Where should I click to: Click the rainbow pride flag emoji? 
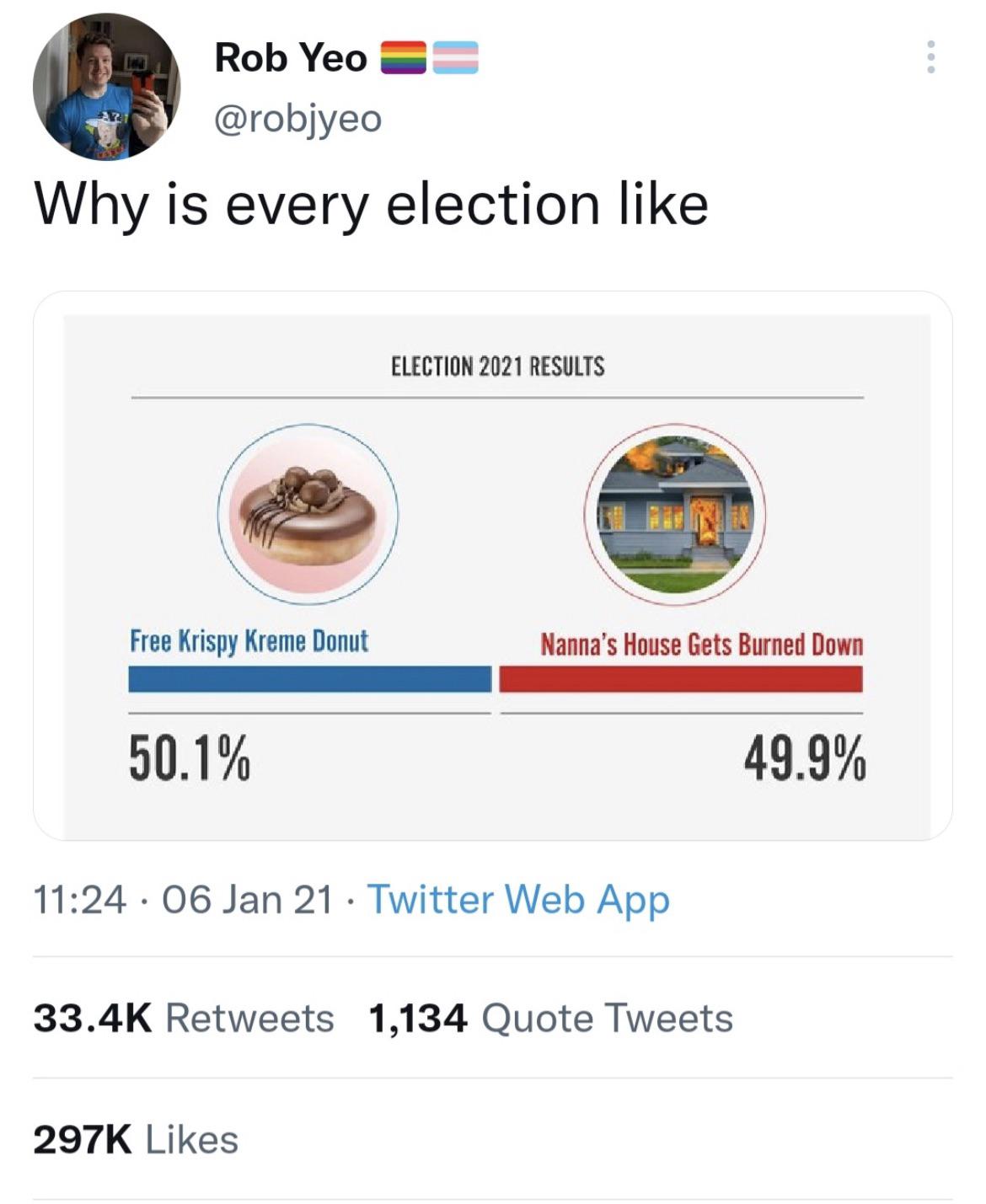pos(405,57)
